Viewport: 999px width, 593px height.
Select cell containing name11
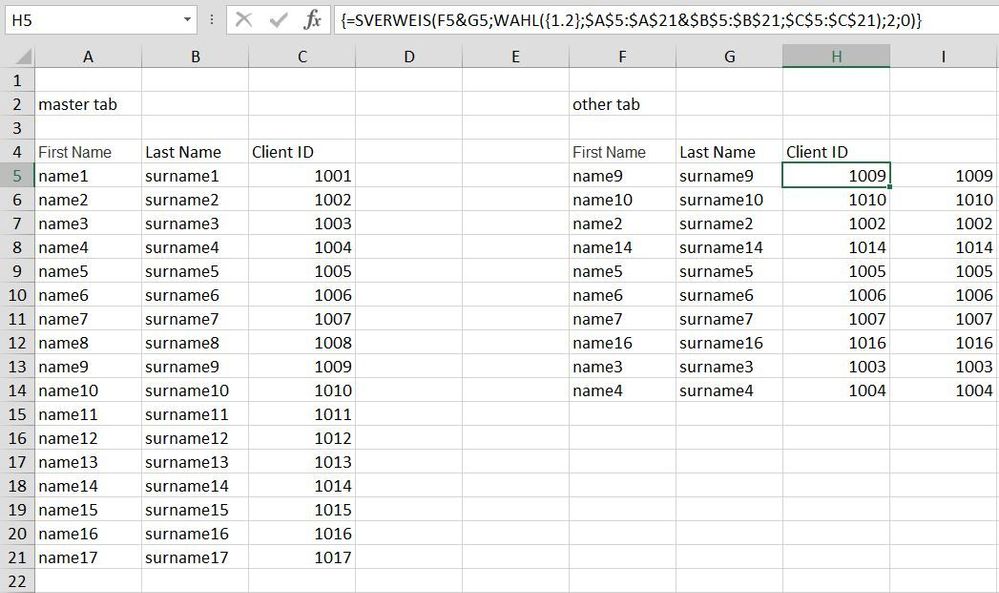tap(88, 414)
